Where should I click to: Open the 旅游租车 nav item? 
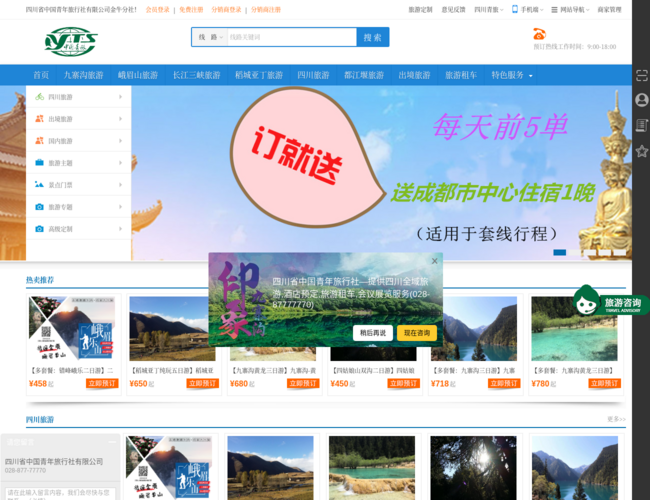[x=461, y=75]
